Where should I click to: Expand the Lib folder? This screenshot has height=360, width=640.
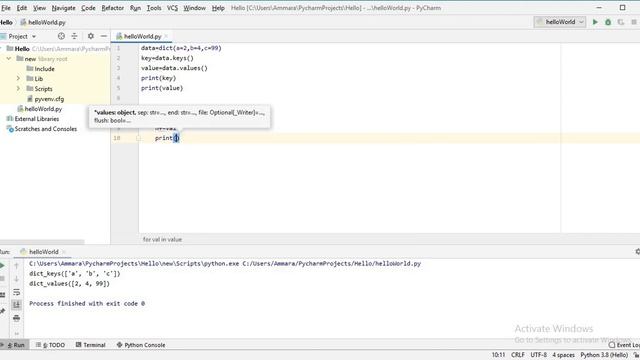pos(18,78)
